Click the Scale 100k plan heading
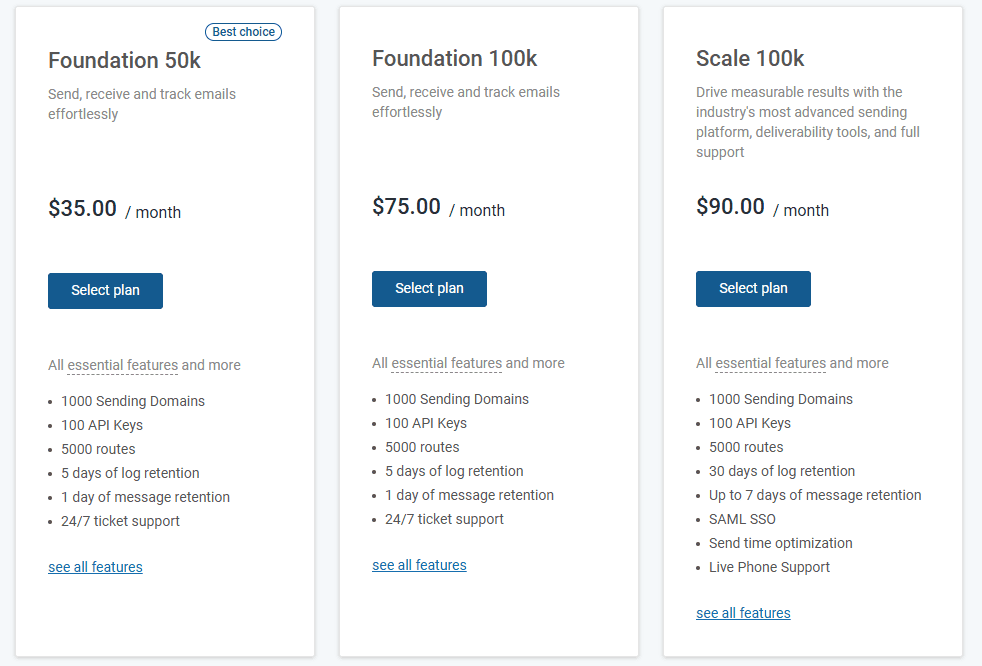This screenshot has width=982, height=666. click(x=750, y=59)
